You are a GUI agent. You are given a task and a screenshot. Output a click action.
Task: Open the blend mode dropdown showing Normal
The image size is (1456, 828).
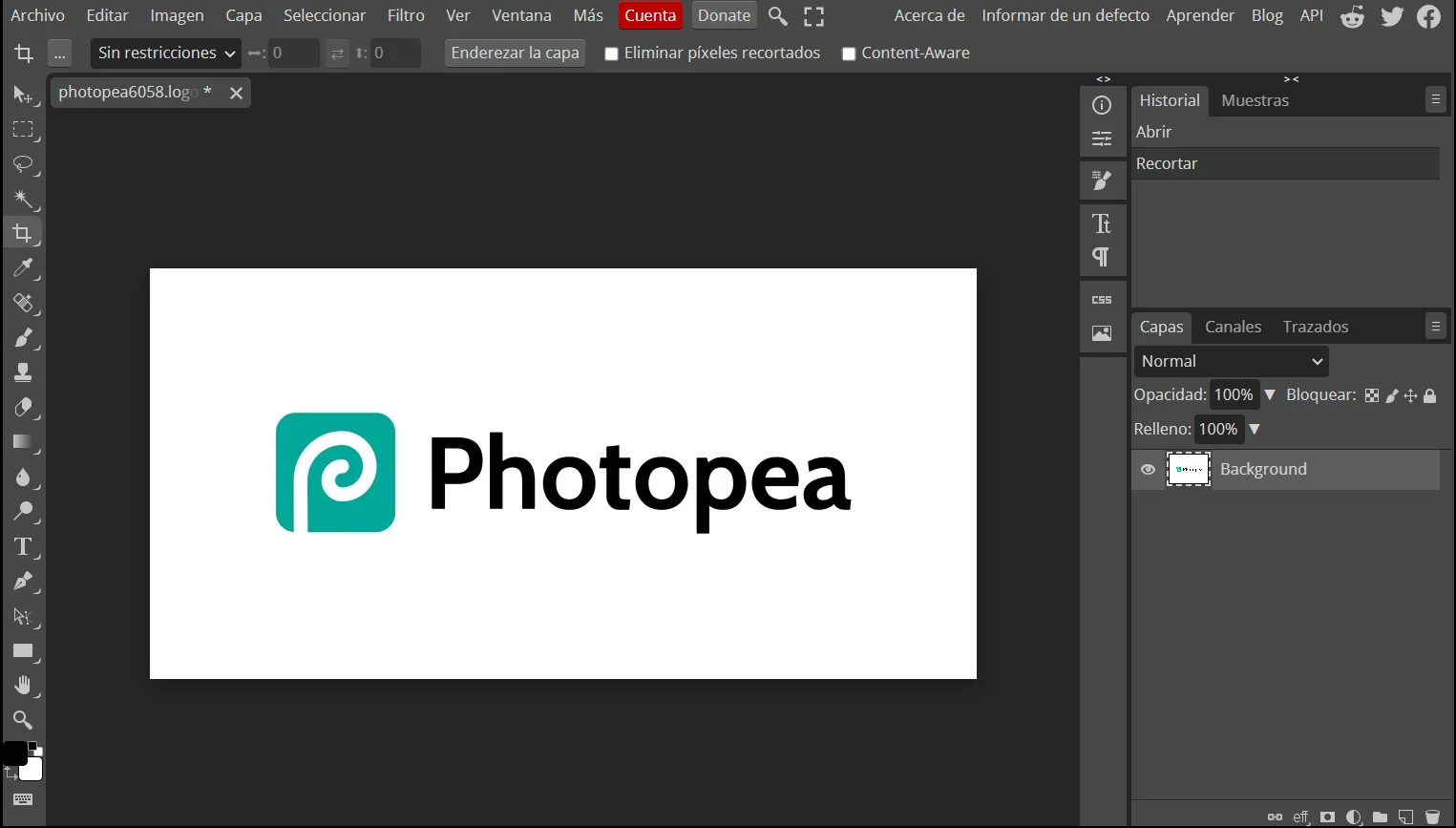coord(1230,361)
